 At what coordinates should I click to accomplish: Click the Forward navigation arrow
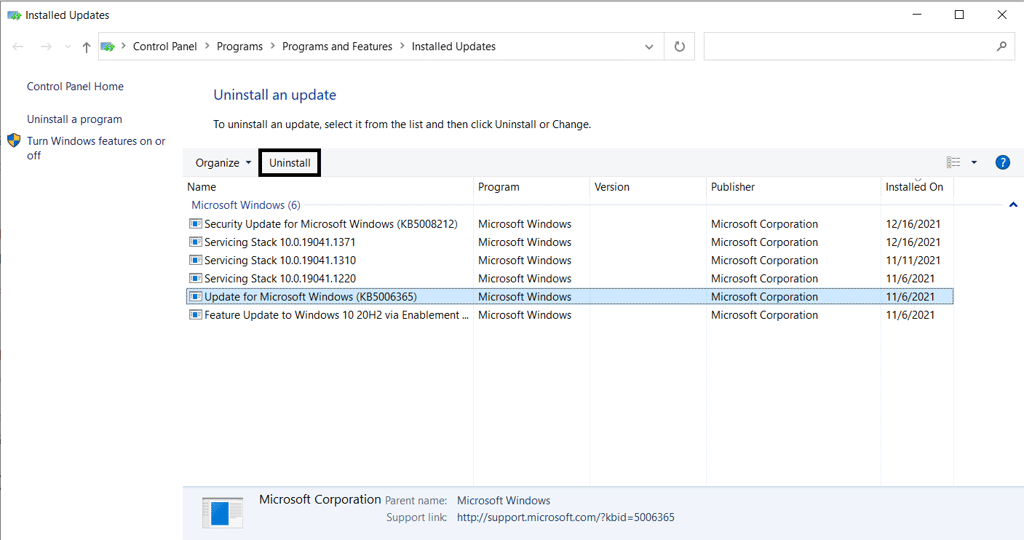pos(46,46)
